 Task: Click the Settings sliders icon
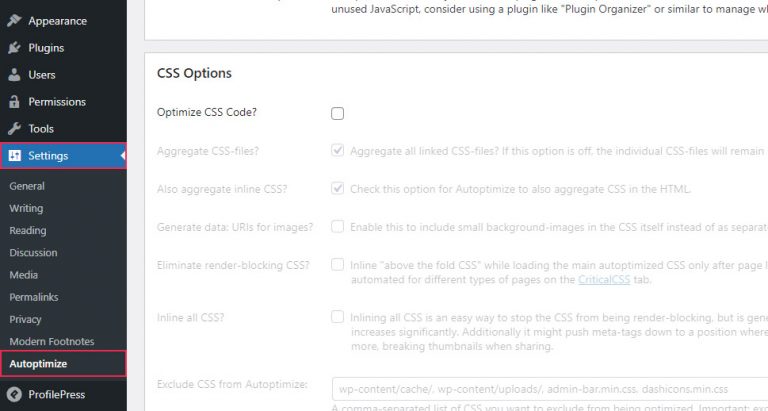coord(15,156)
